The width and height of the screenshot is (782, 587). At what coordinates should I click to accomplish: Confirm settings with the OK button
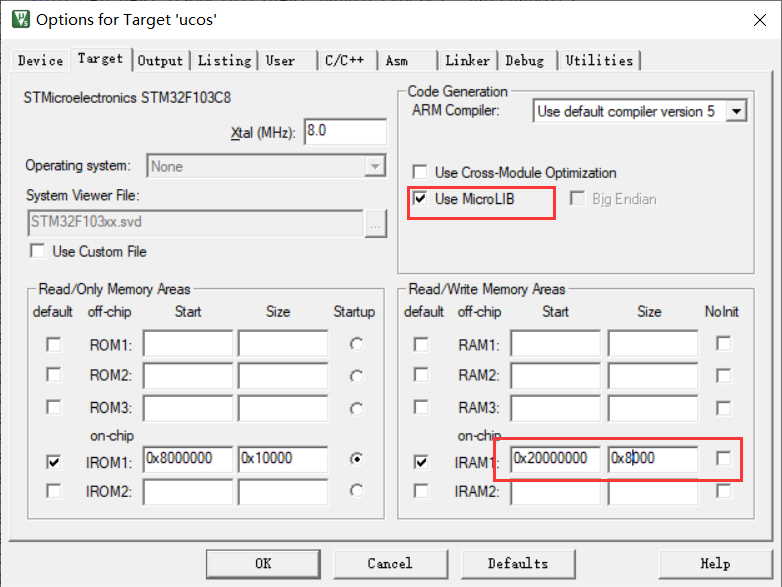[x=263, y=564]
